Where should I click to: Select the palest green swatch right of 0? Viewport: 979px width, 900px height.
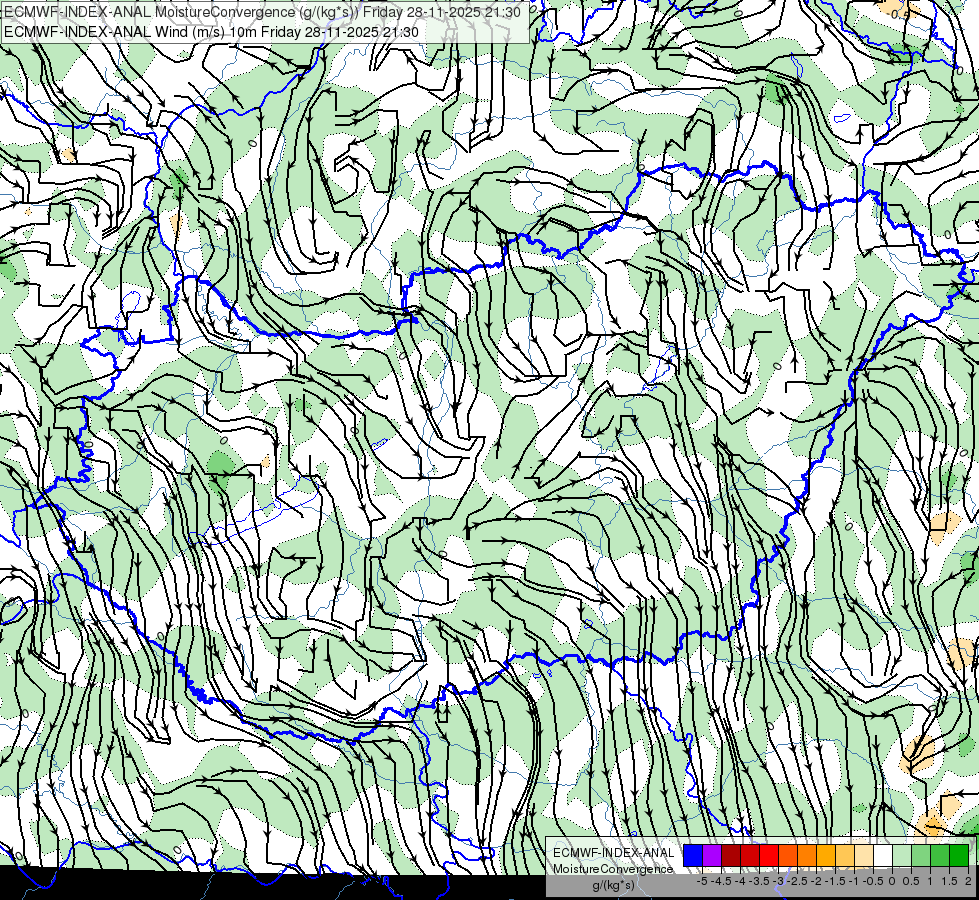pos(902,855)
